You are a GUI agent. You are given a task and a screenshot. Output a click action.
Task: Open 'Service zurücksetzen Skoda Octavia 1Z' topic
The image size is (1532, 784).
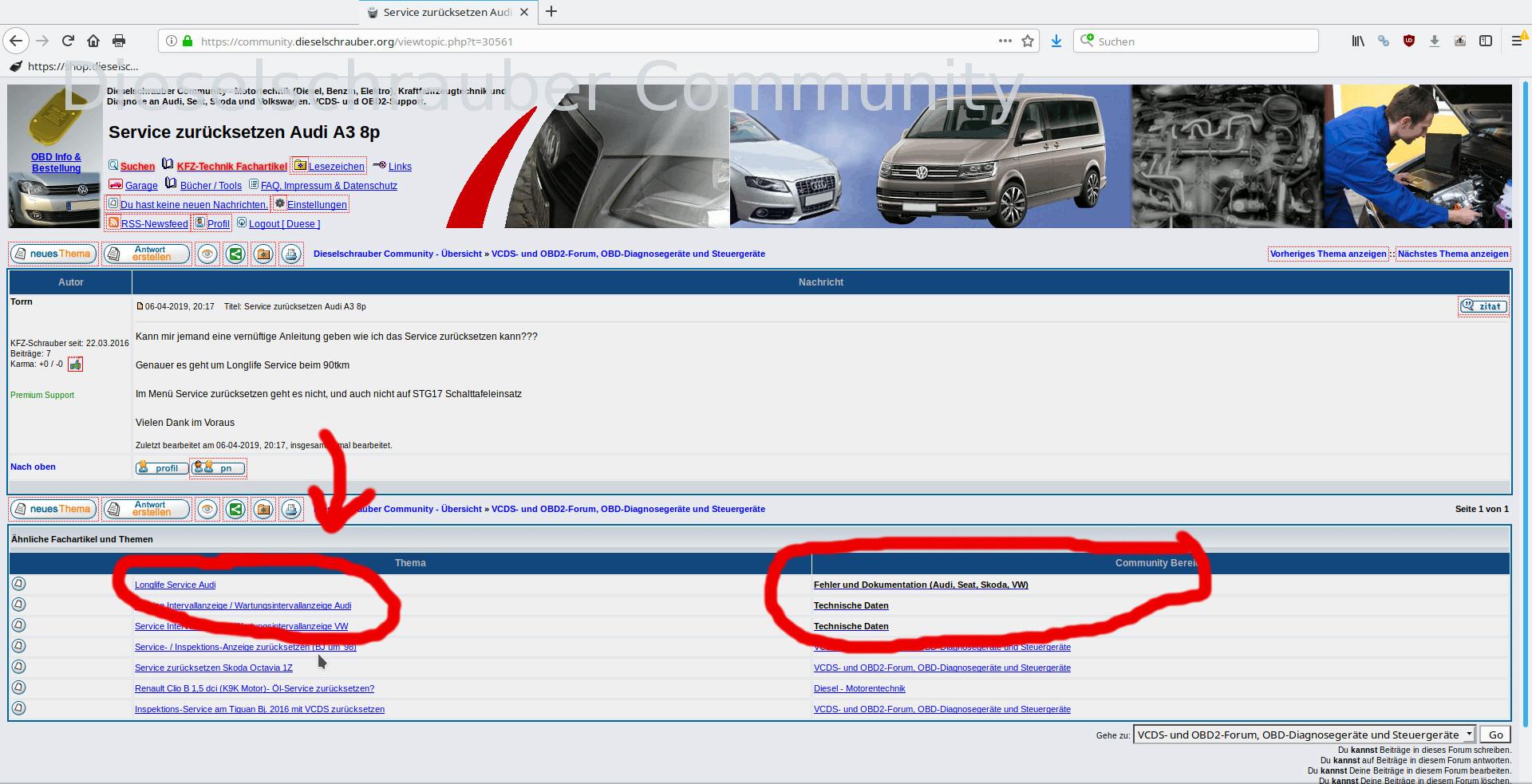pos(213,668)
